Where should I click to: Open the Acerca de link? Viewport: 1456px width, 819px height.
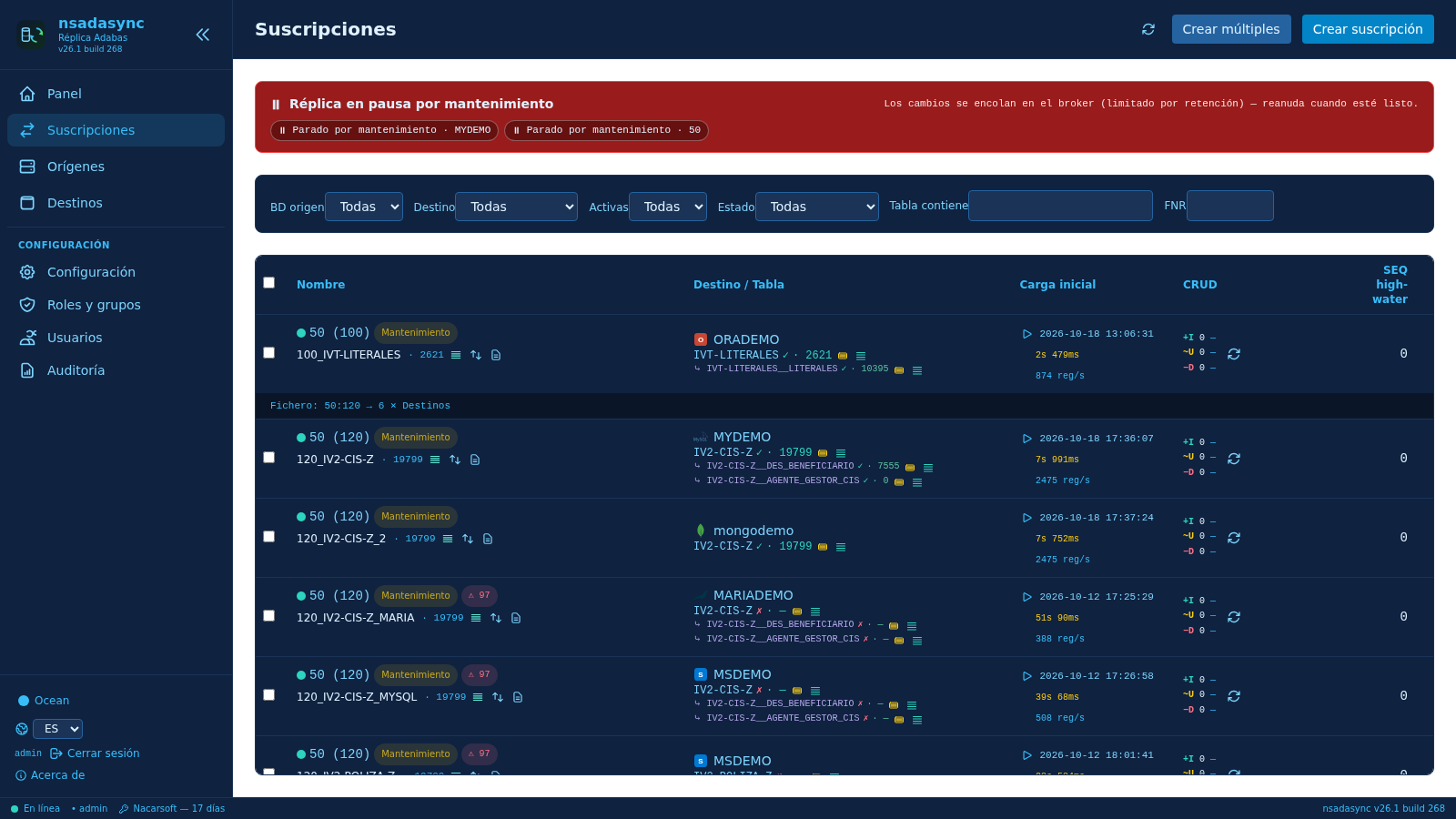(51, 775)
